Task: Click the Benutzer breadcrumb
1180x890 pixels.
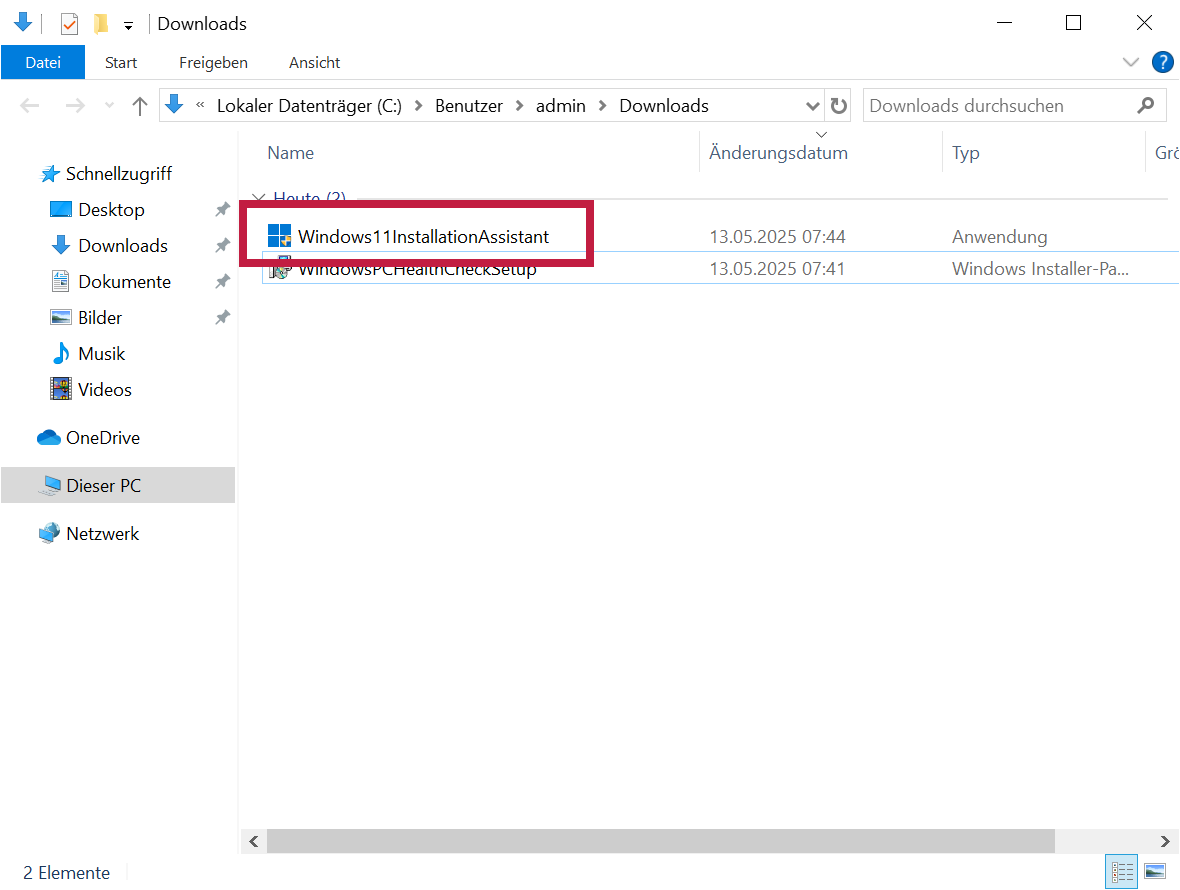Action: coord(469,106)
